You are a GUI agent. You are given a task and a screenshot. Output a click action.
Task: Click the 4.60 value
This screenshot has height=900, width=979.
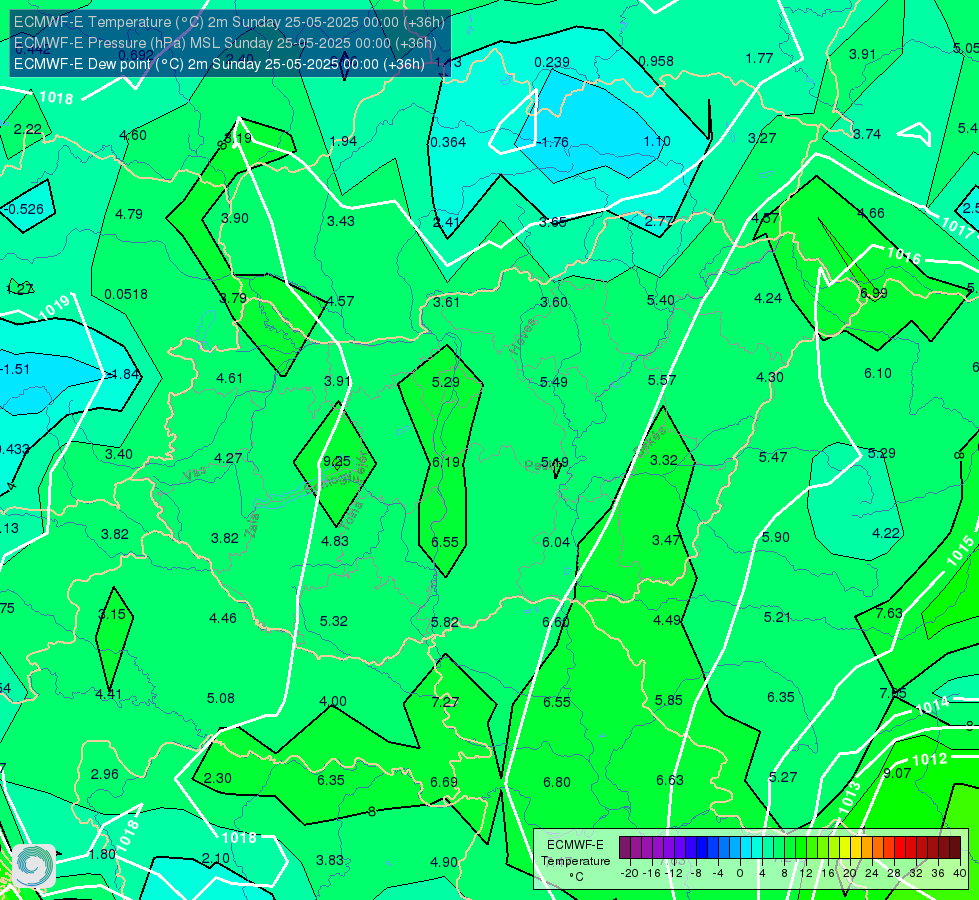coord(133,135)
